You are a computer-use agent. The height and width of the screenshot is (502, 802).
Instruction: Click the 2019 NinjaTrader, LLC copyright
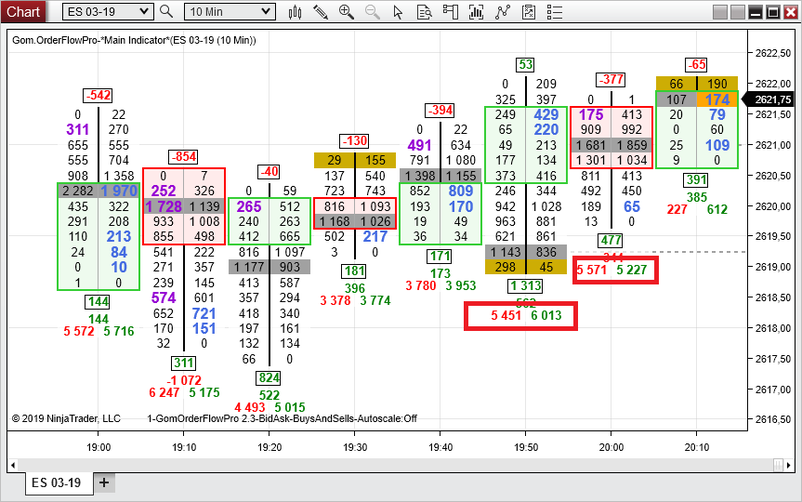click(66, 419)
